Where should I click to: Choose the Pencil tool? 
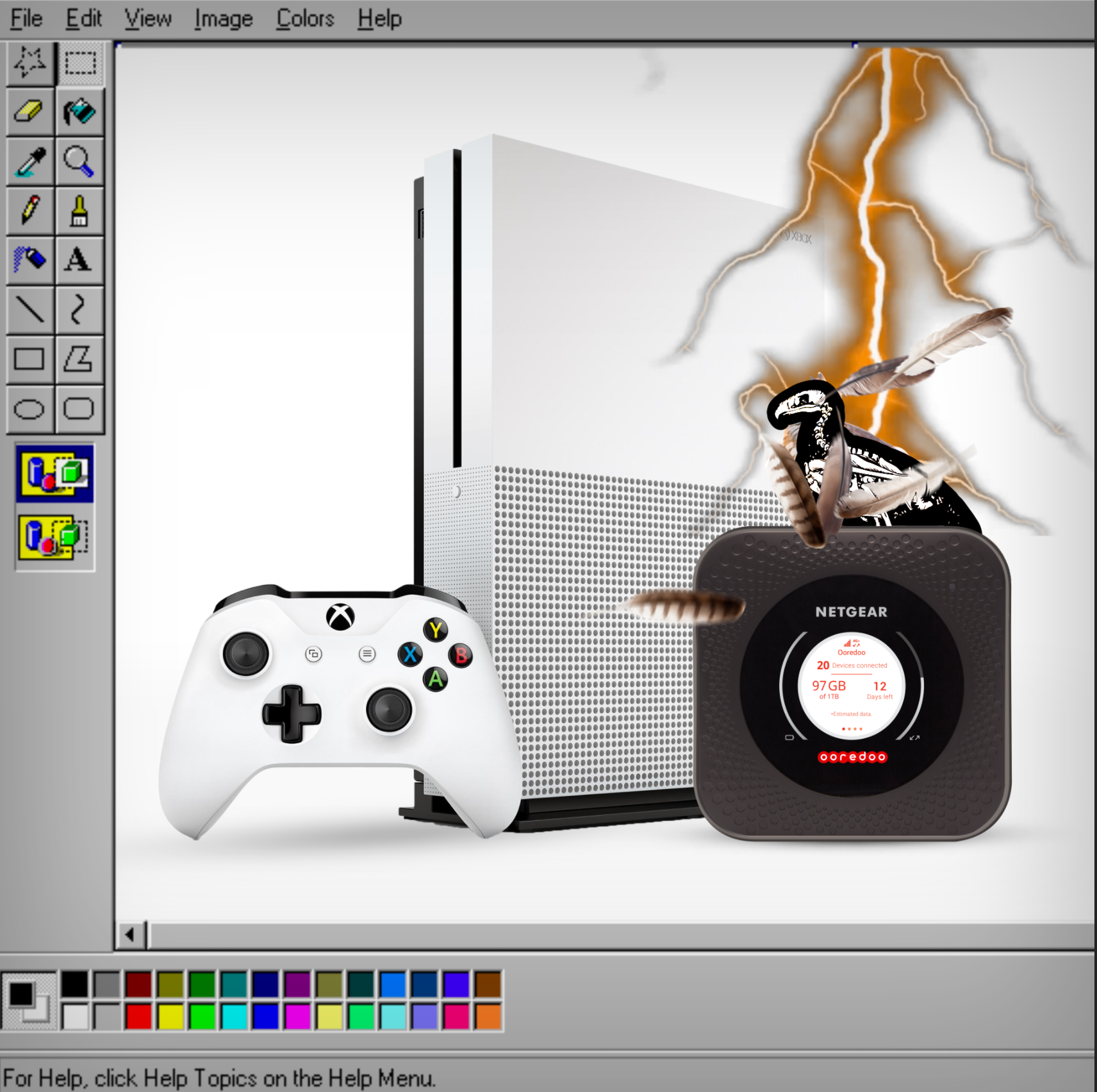pos(30,211)
